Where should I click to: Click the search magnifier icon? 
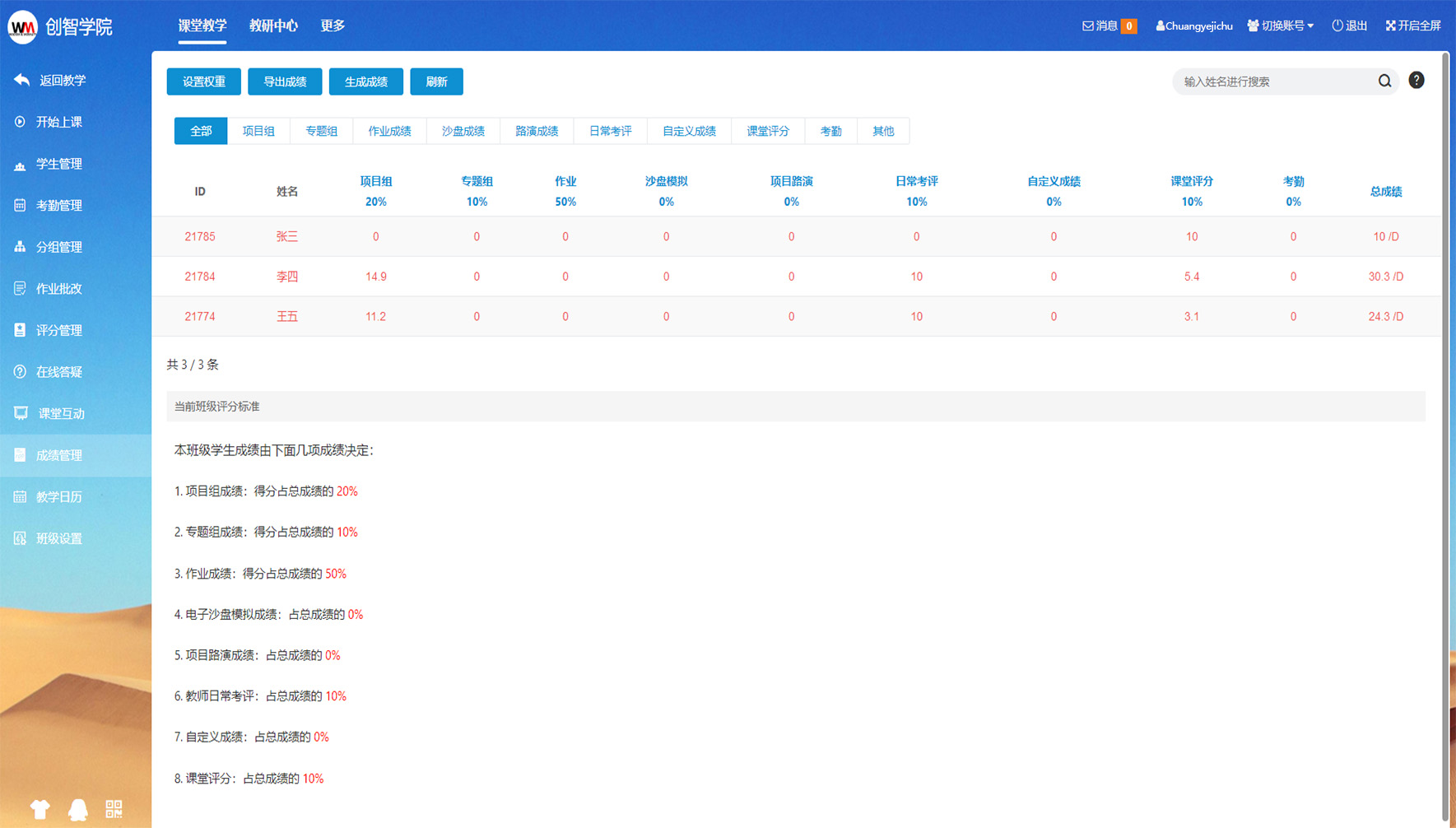(1384, 81)
